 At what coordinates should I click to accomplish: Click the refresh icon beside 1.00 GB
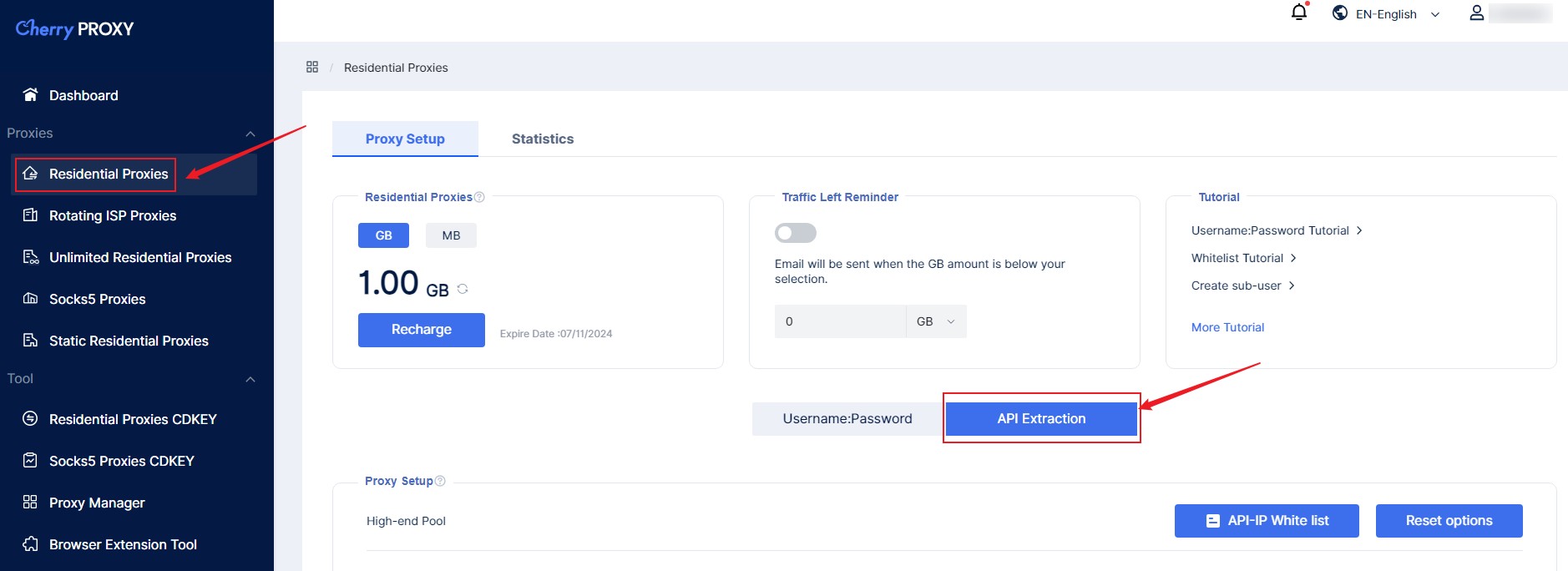click(x=463, y=289)
